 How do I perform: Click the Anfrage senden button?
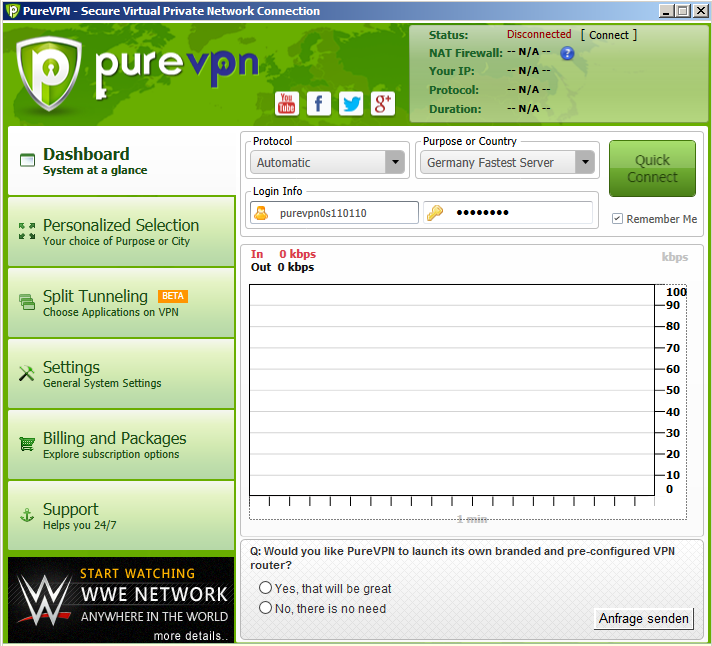[644, 618]
